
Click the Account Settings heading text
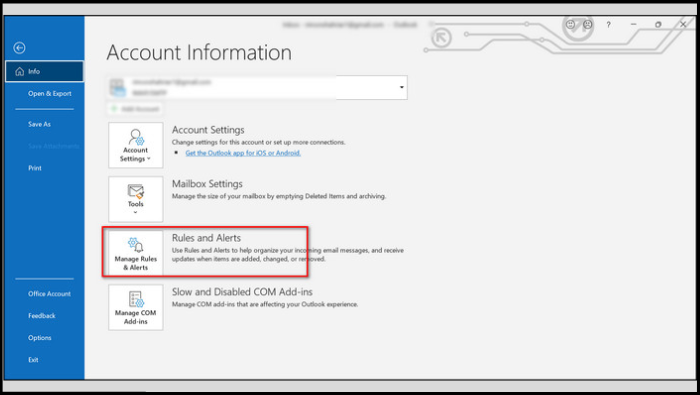point(208,130)
